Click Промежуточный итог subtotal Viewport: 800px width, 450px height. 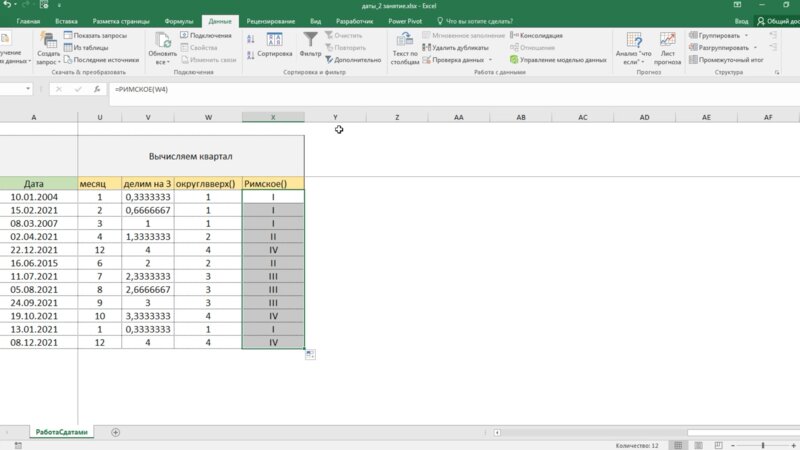726,60
